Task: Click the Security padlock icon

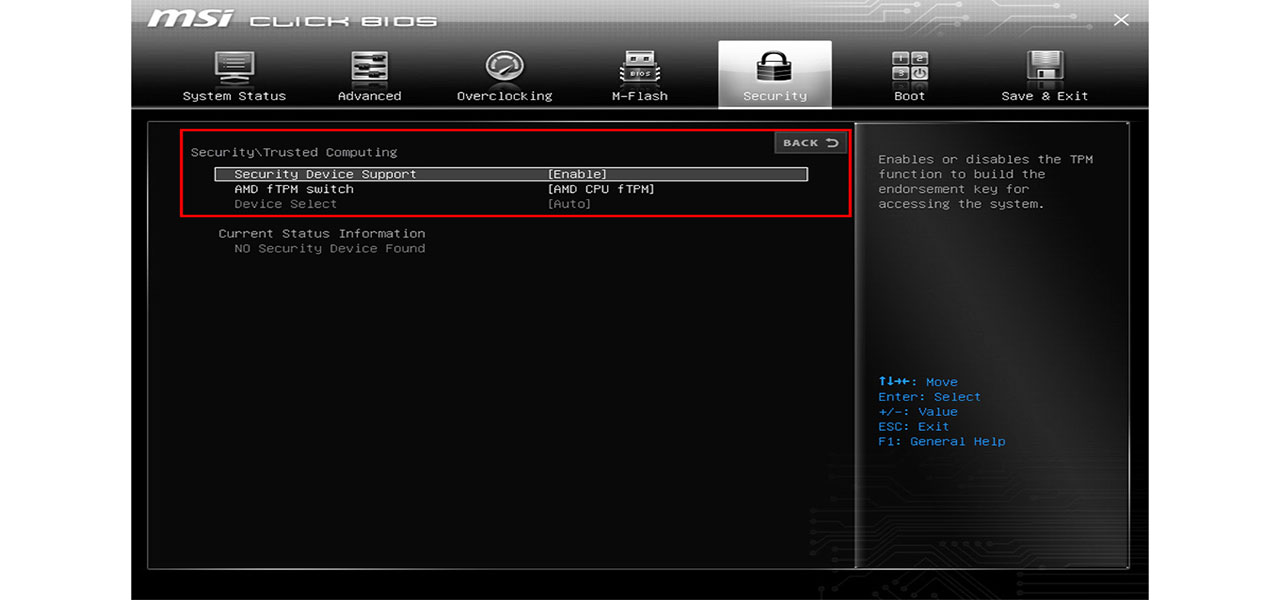Action: (x=774, y=67)
